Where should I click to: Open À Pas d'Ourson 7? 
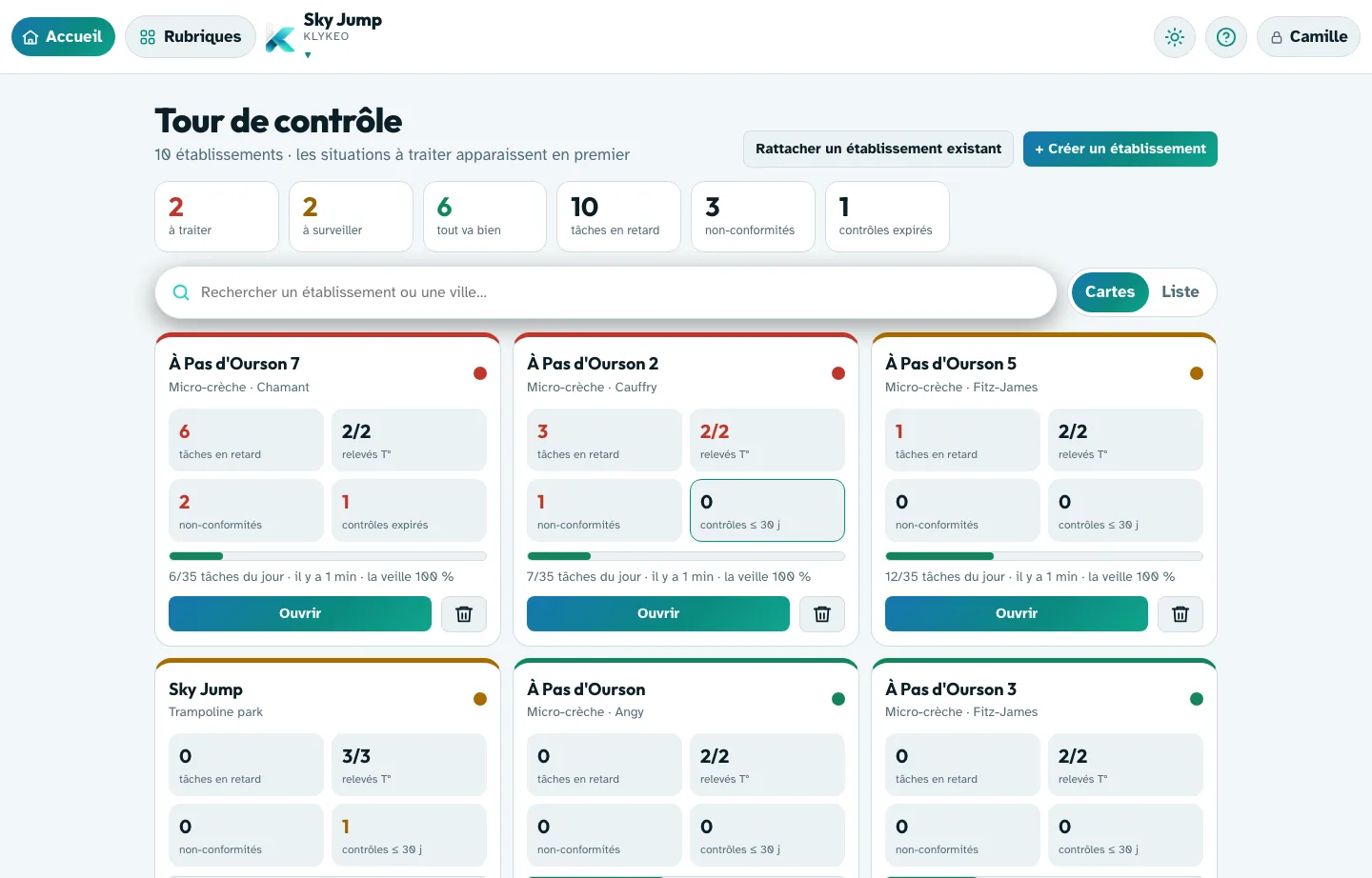(300, 614)
